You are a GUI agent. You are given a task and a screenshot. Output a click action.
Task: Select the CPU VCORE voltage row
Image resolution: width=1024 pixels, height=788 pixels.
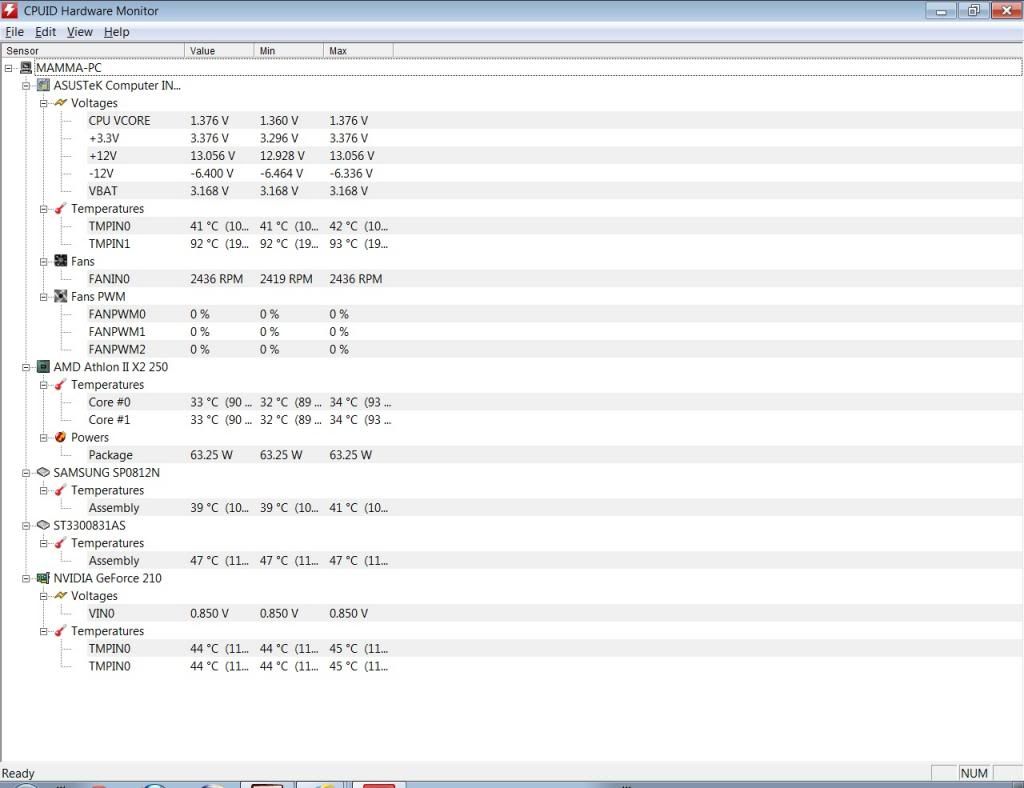coord(119,121)
